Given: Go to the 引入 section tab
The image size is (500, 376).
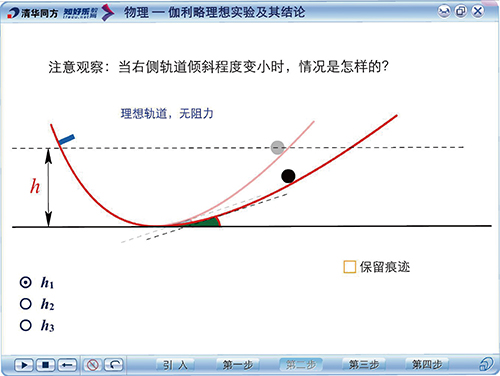Looking at the screenshot, I should (175, 365).
